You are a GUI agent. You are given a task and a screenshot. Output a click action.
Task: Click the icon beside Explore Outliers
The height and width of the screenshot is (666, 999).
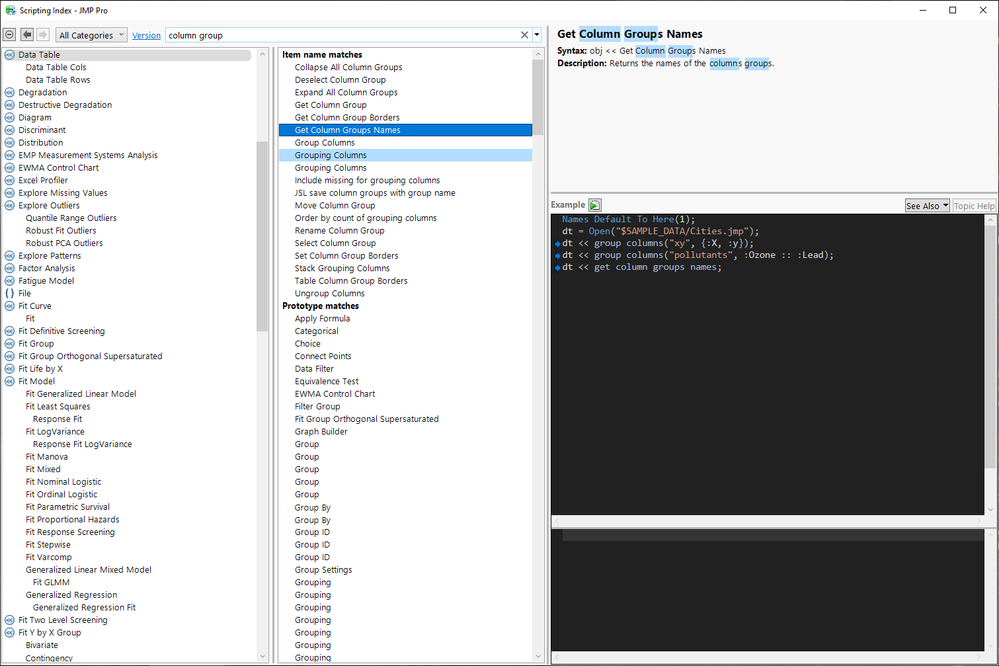click(x=10, y=205)
